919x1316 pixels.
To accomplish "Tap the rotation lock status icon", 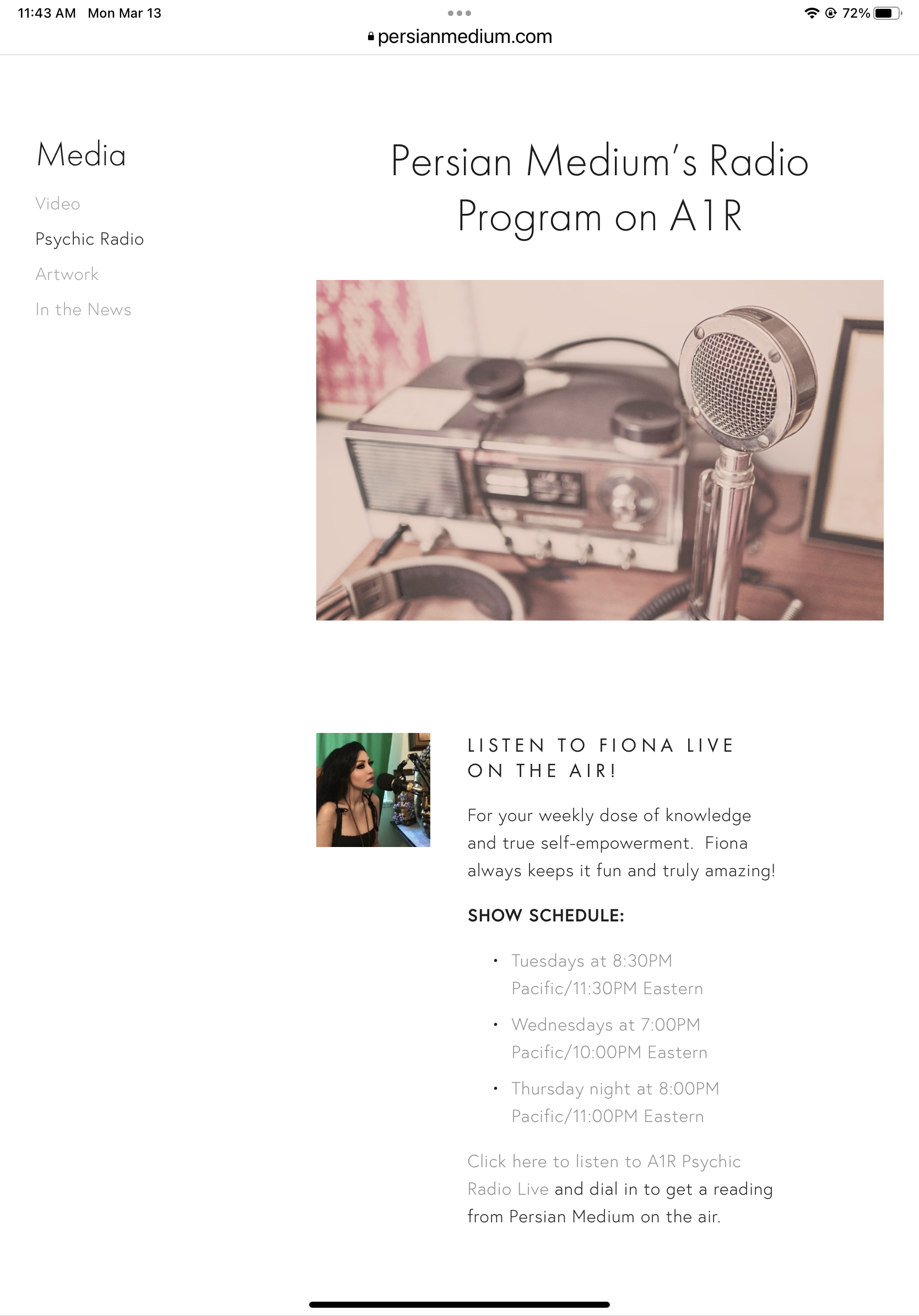I will click(x=831, y=13).
